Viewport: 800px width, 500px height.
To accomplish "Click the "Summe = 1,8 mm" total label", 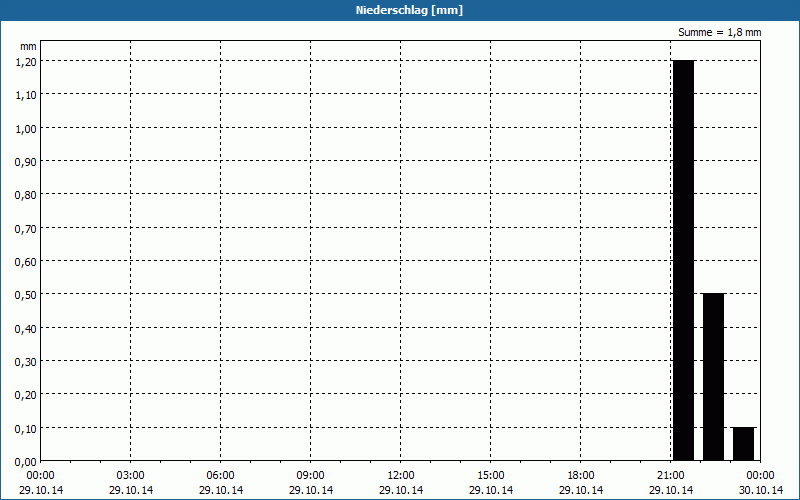I will pos(719,32).
